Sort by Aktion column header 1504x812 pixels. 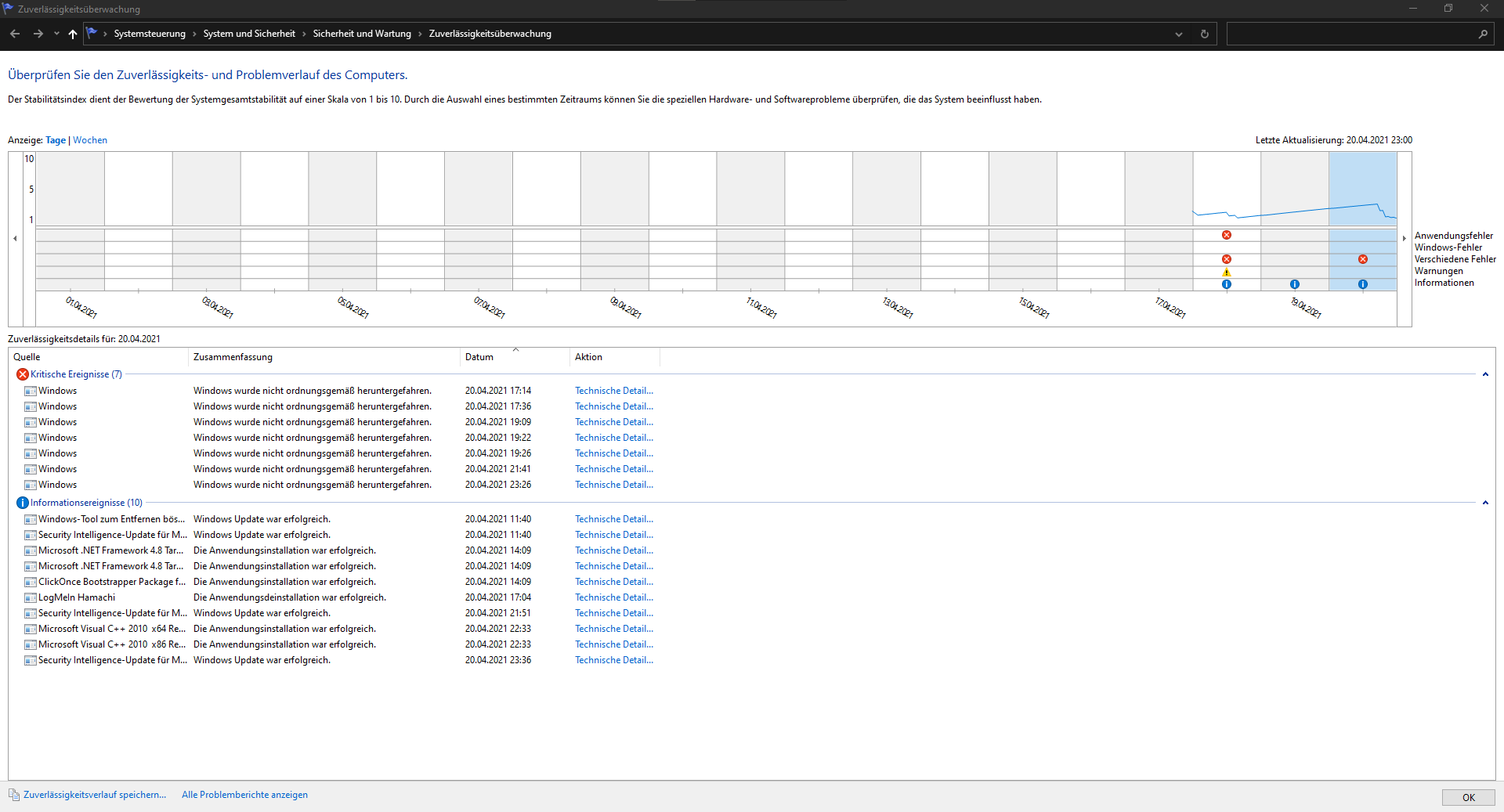[x=615, y=357]
